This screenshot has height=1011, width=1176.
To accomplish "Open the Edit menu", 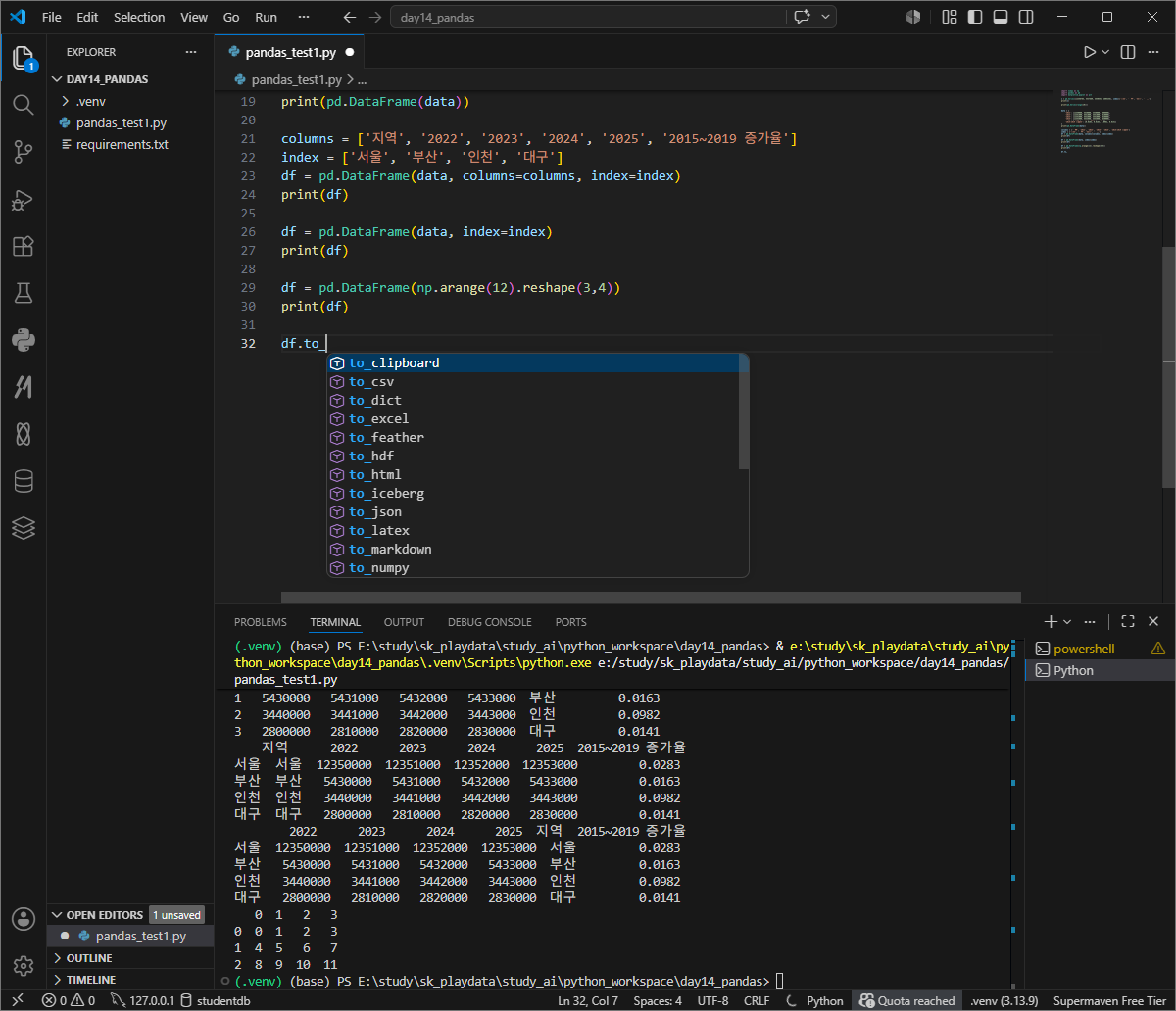I will click(x=87, y=17).
